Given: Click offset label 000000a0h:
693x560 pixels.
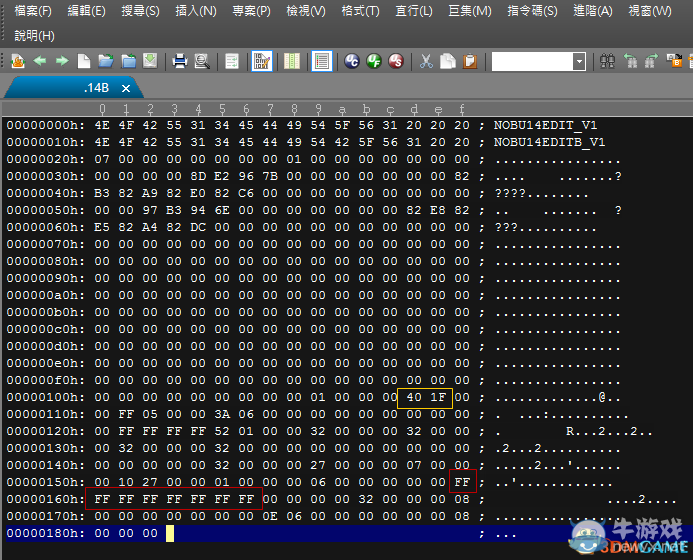Looking at the screenshot, I should tap(46, 295).
